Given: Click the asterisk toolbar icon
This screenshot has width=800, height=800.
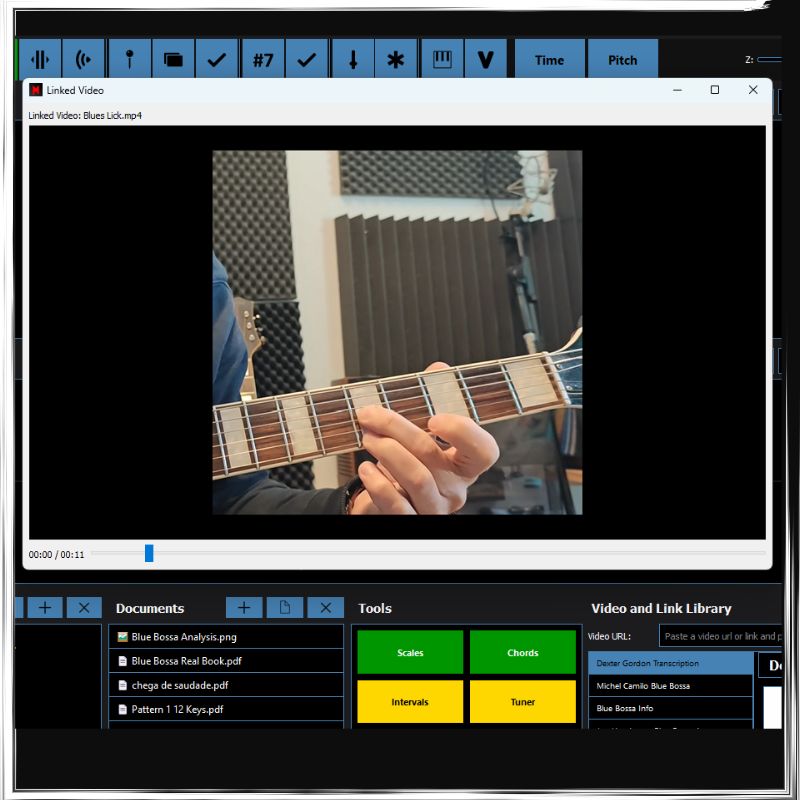Looking at the screenshot, I should [396, 59].
